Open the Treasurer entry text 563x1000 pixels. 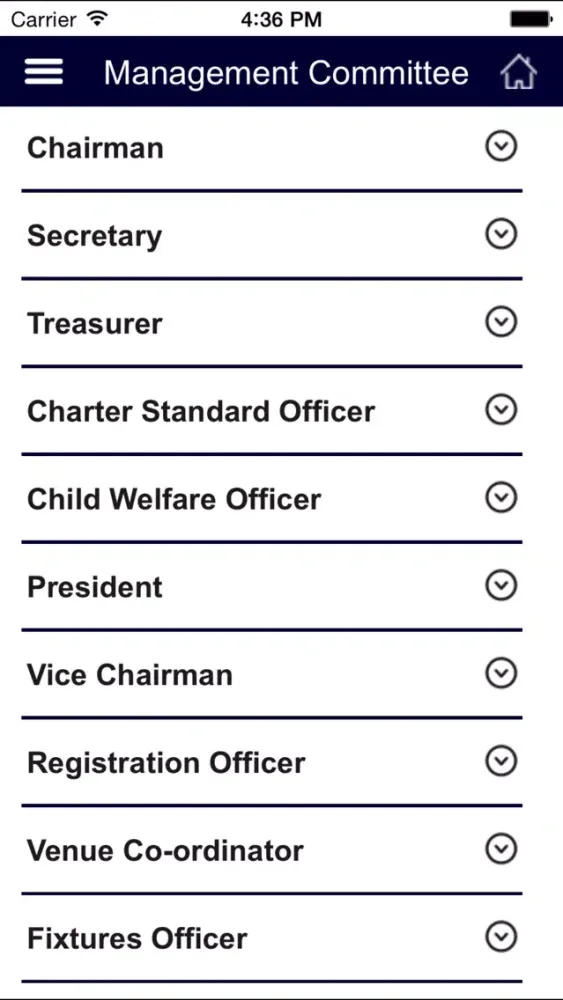(94, 323)
